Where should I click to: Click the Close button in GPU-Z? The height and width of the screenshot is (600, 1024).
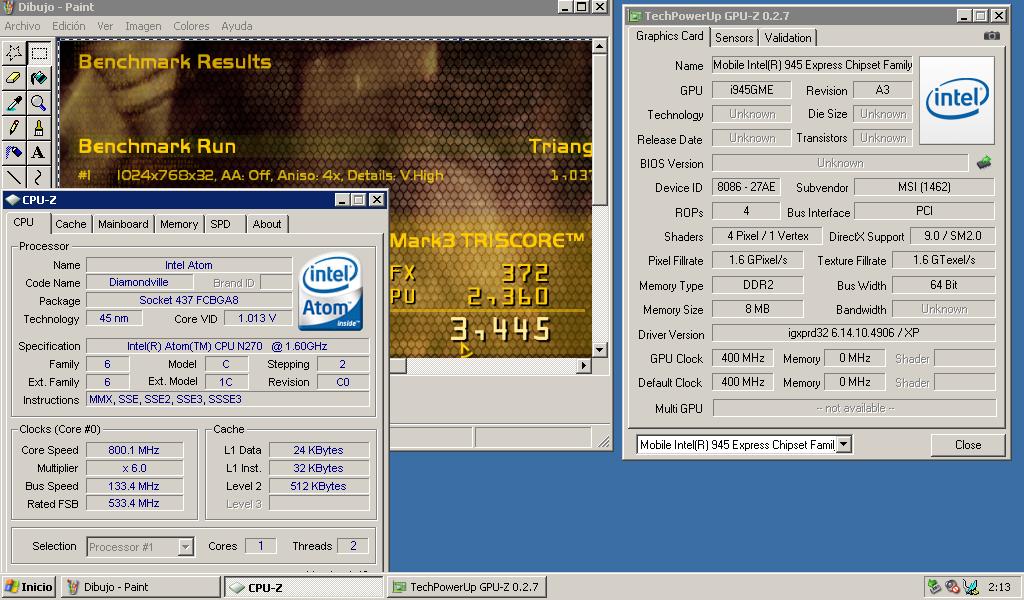coord(968,445)
